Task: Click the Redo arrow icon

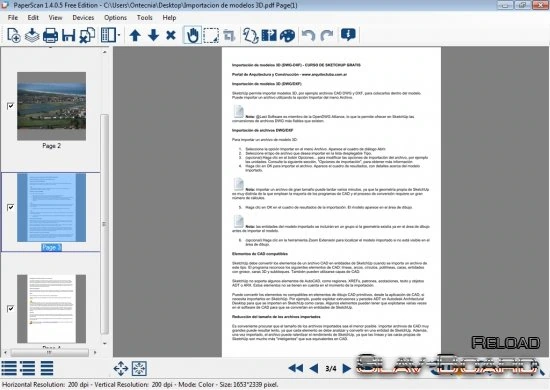Action: [327, 35]
